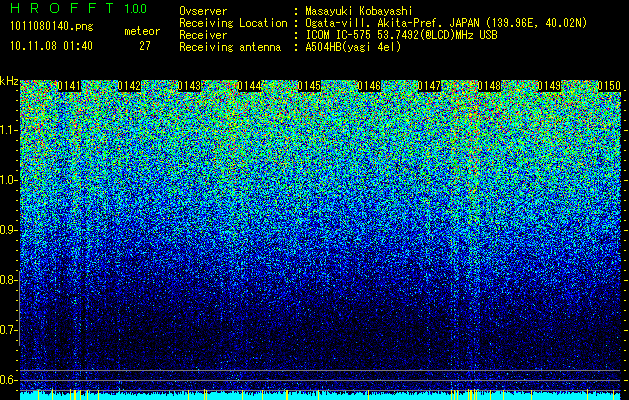Click the 0143 time marker
The image size is (629, 400).
[189, 86]
